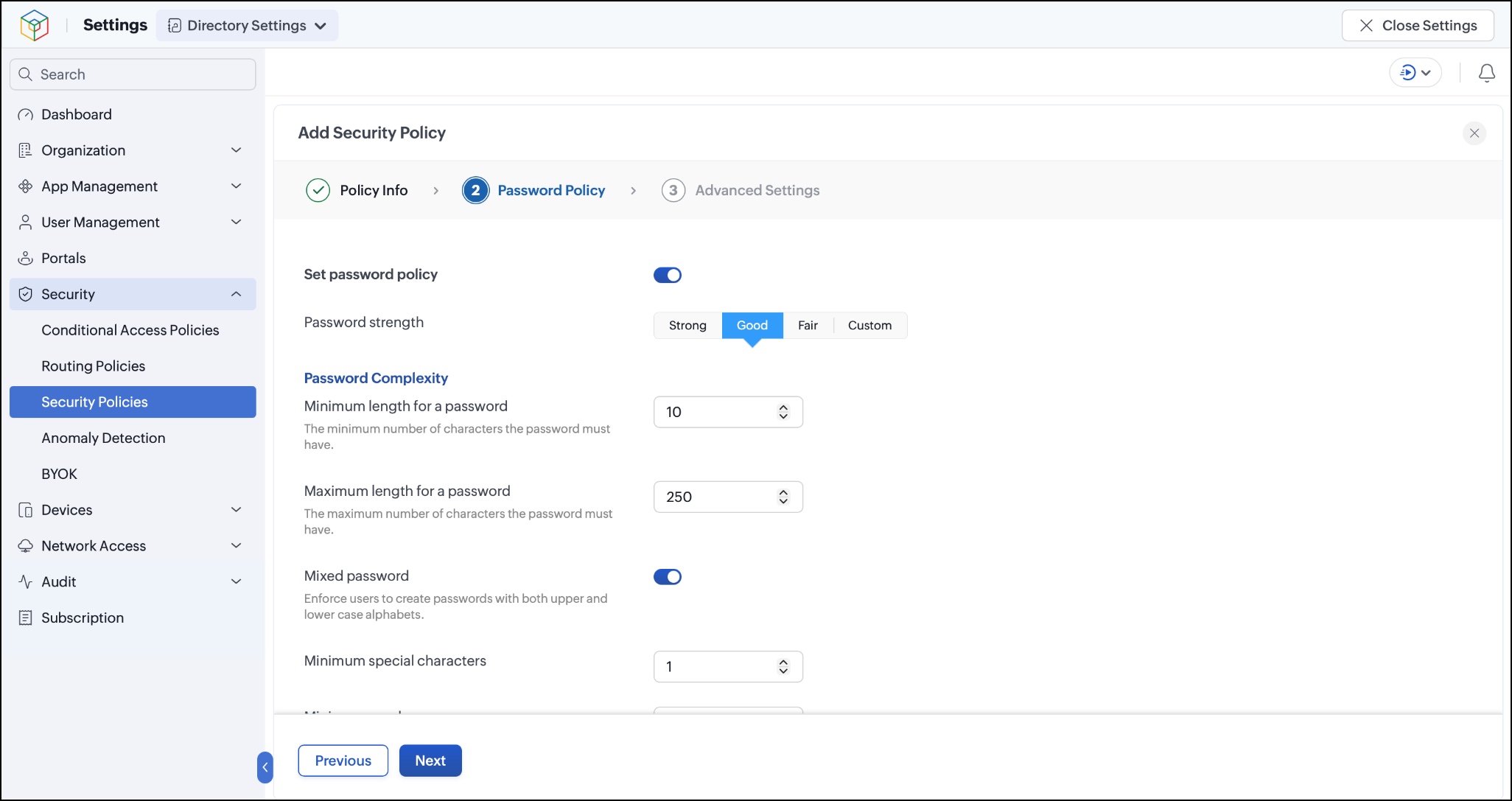
Task: Open the quick action play icon menu
Action: point(1415,73)
